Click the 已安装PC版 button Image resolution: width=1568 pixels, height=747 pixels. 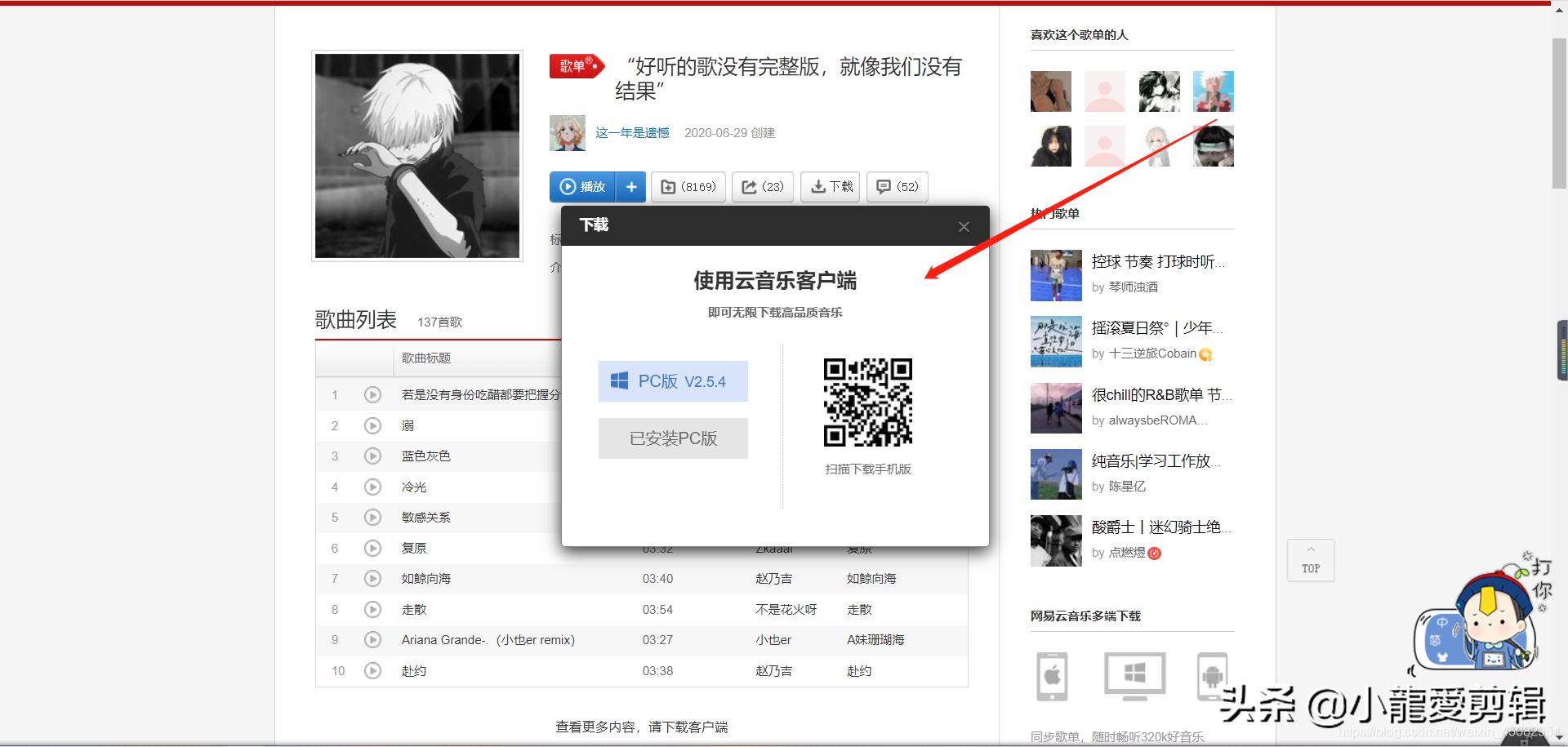tap(672, 438)
